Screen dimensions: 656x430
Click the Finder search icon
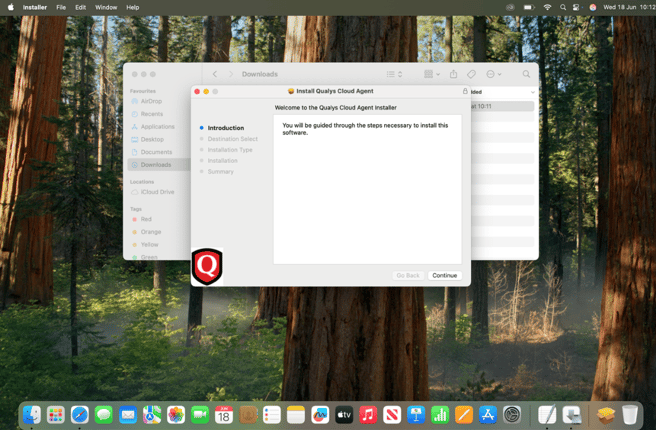[526, 74]
